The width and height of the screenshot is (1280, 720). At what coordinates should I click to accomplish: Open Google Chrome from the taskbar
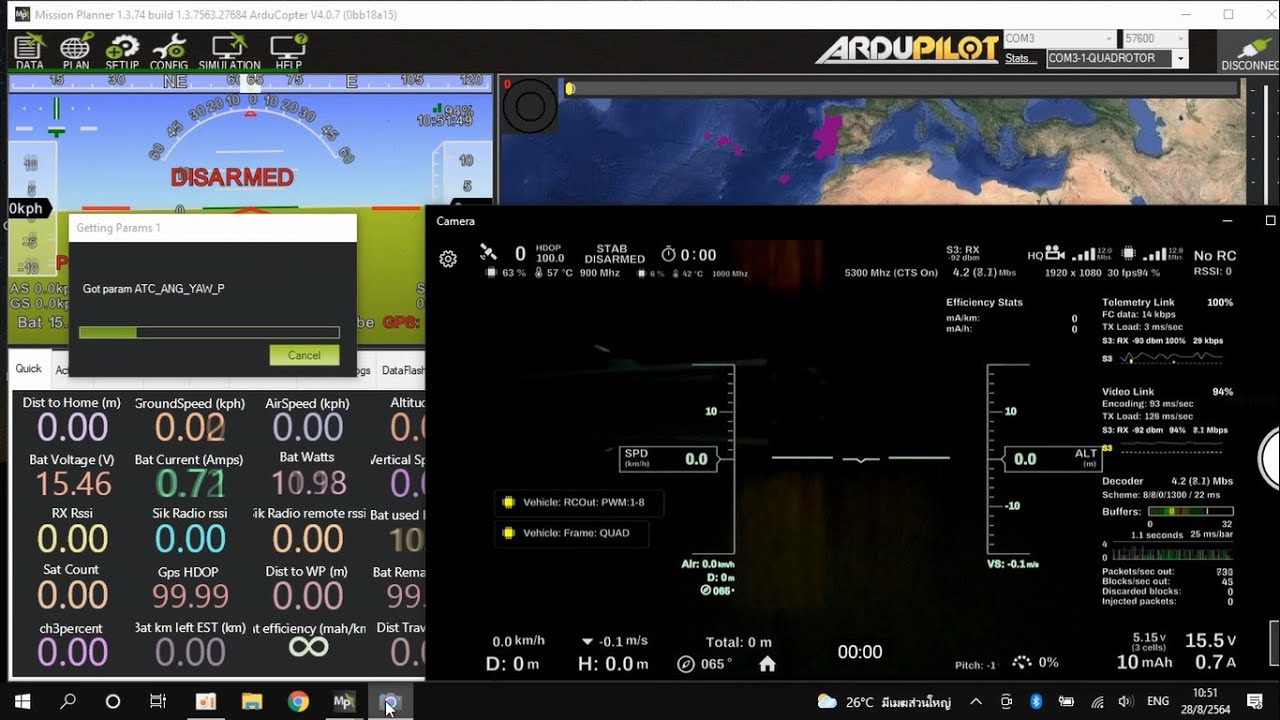point(298,701)
